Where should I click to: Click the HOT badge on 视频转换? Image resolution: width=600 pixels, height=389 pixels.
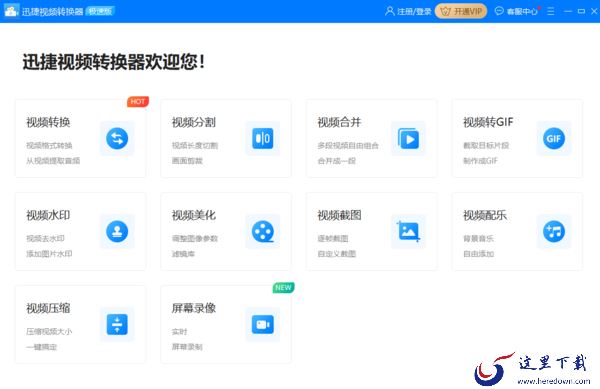tap(138, 101)
